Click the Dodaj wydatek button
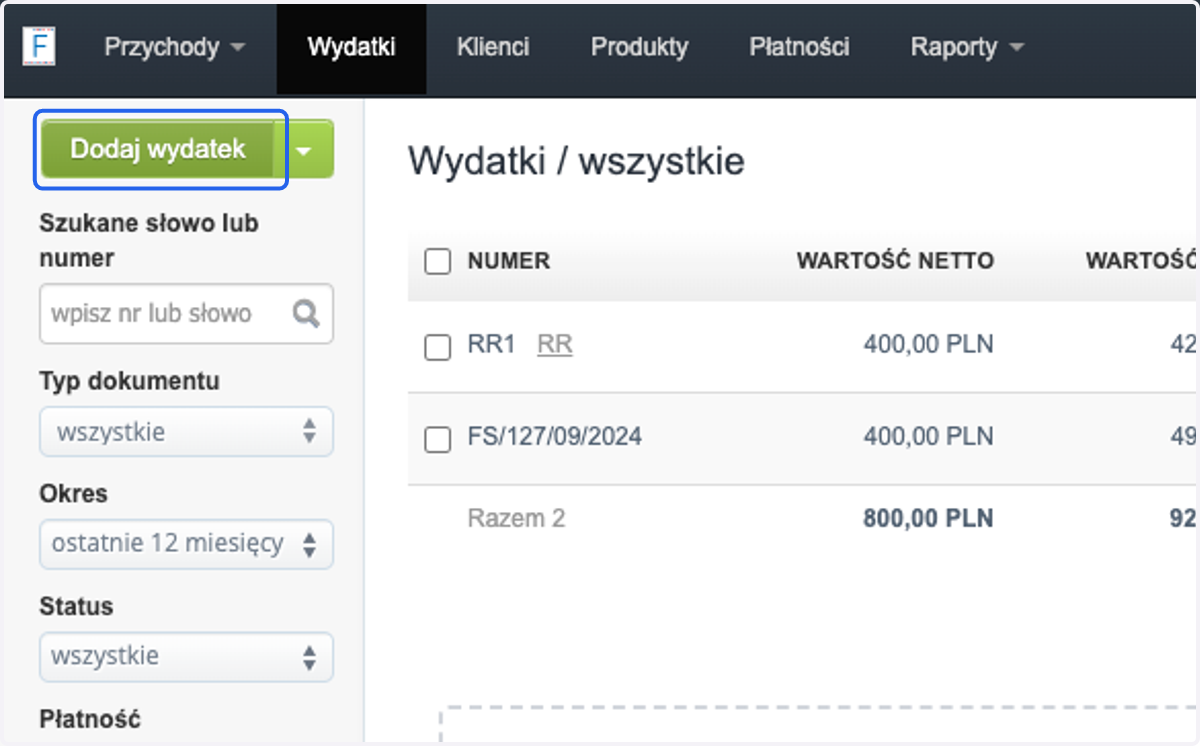The width and height of the screenshot is (1200, 746). [158, 149]
